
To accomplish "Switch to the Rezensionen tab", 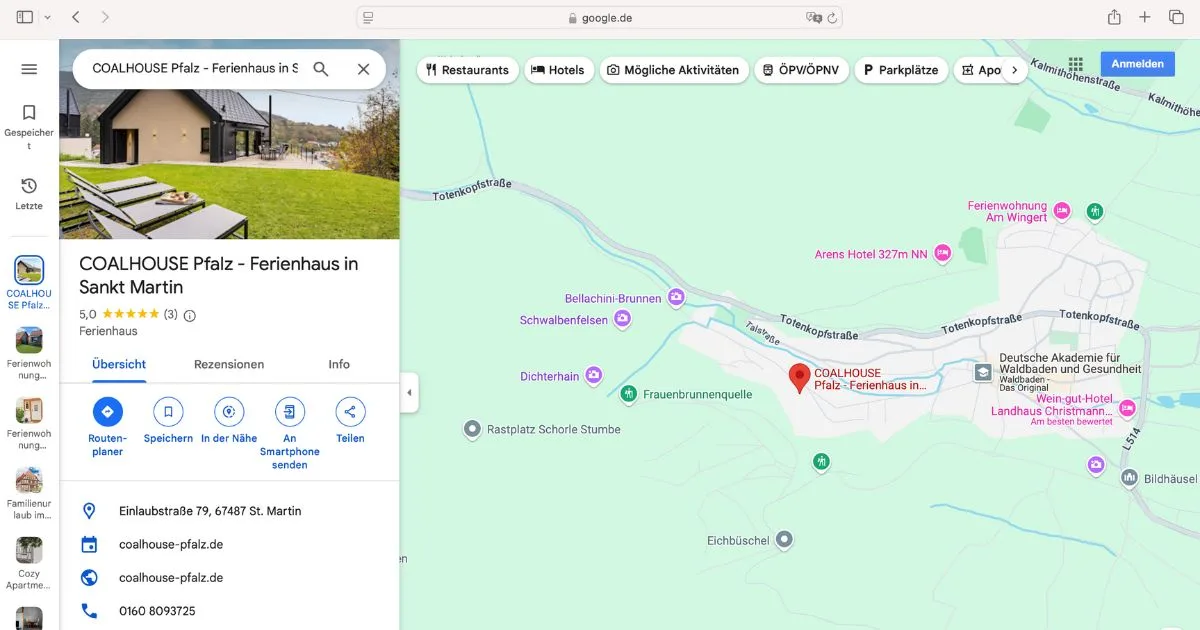I will (x=229, y=364).
